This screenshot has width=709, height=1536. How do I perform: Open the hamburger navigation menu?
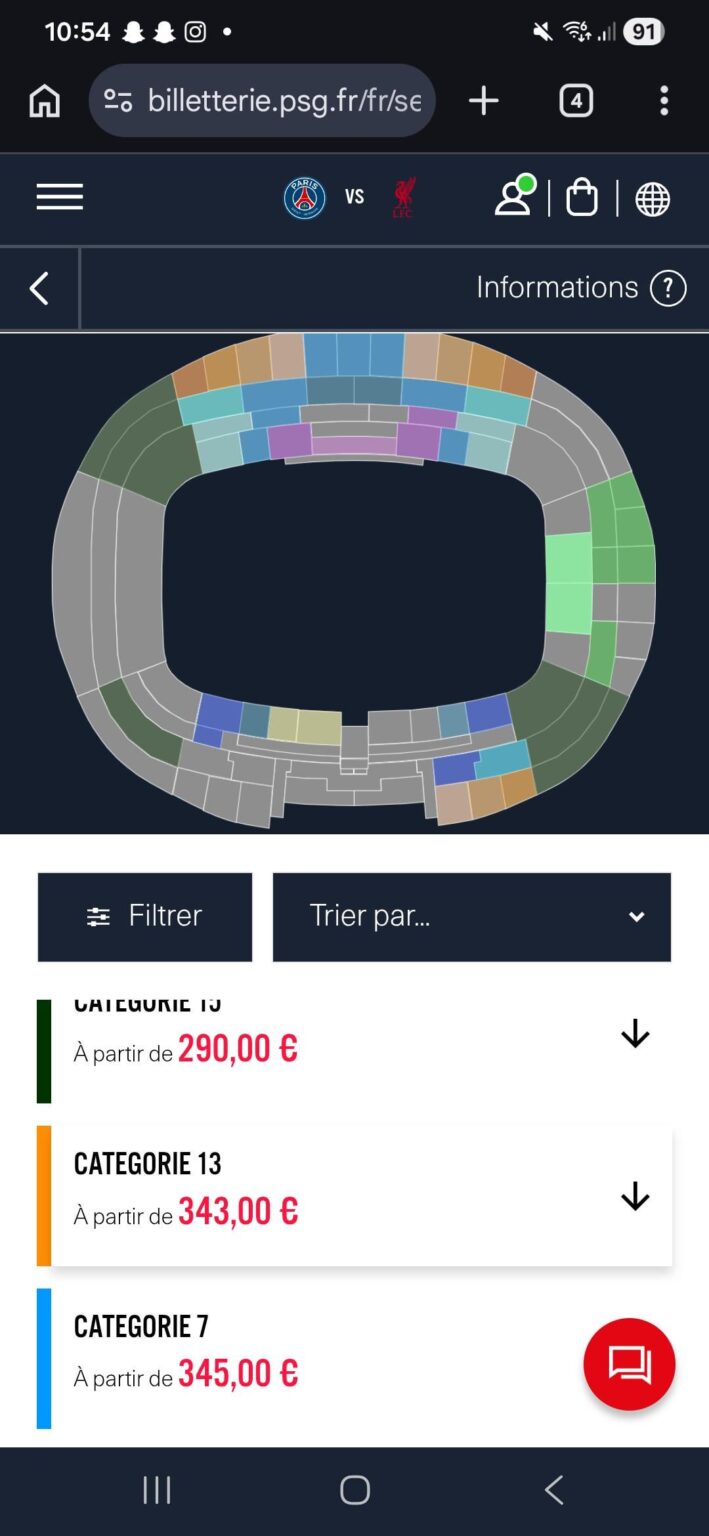59,197
